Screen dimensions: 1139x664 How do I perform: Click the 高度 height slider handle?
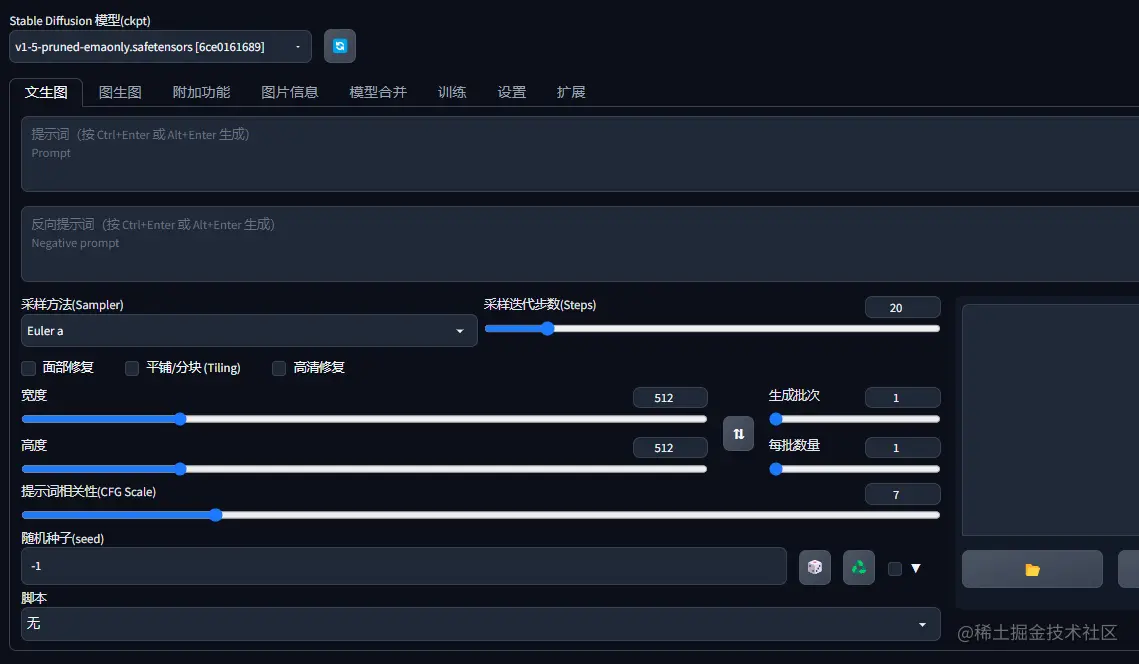pyautogui.click(x=180, y=469)
